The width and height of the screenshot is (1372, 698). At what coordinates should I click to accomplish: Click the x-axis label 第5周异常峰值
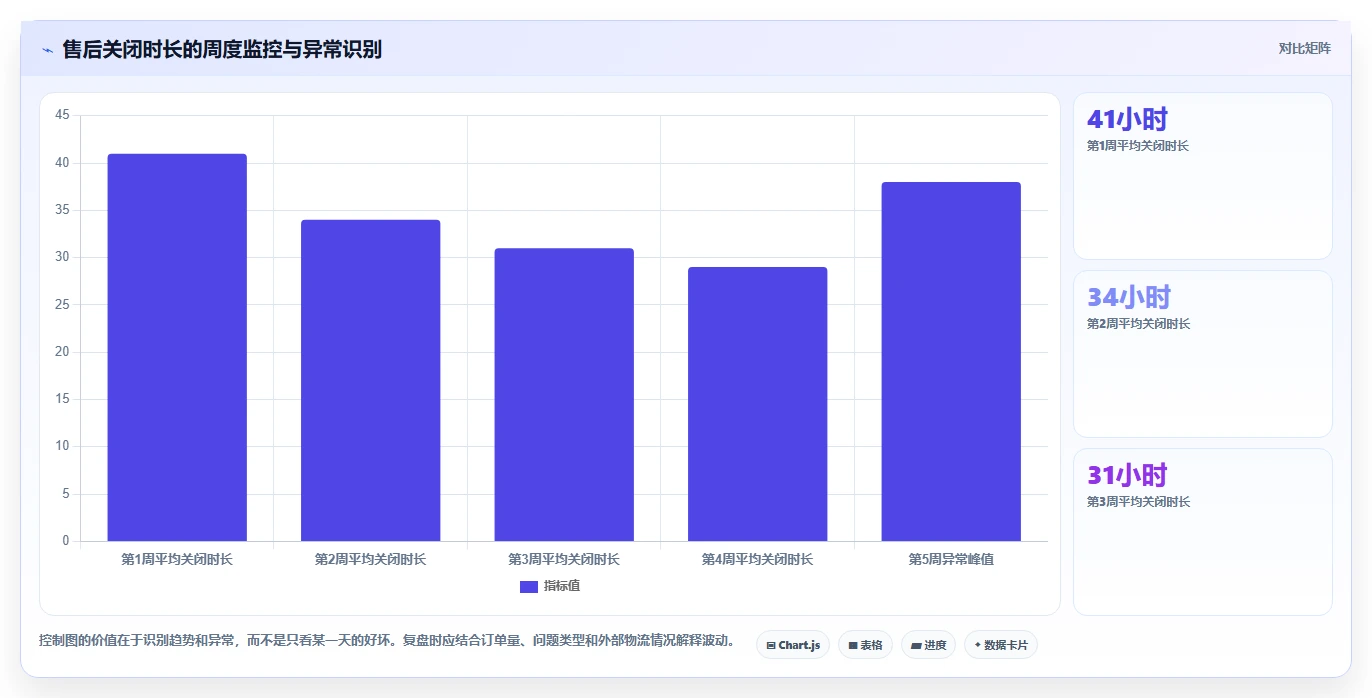pyautogui.click(x=951, y=560)
